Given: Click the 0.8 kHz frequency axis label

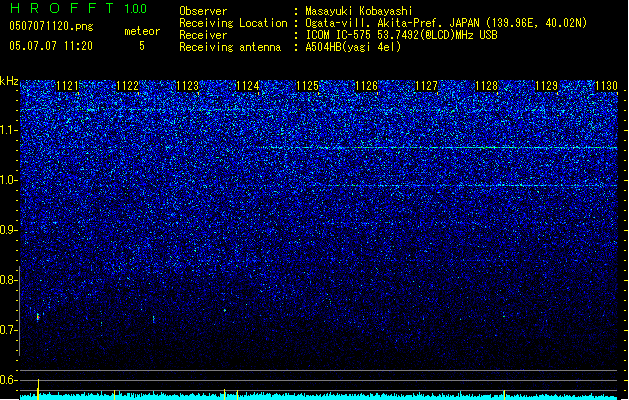Looking at the screenshot, I should pyautogui.click(x=9, y=280).
